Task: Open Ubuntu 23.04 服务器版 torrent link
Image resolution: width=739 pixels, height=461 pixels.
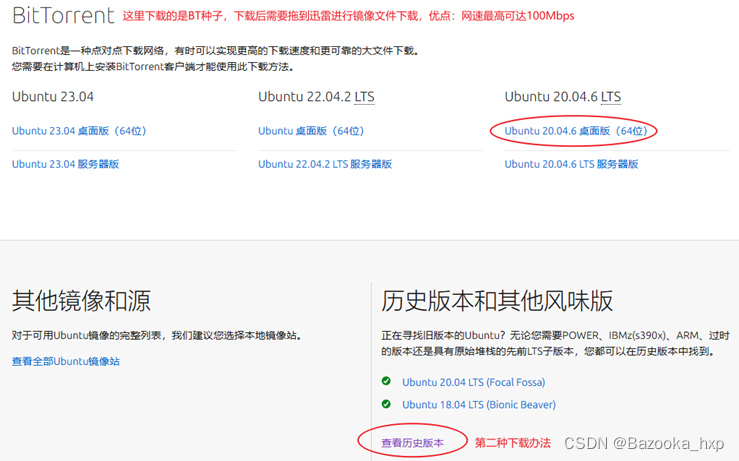Action: (x=66, y=164)
